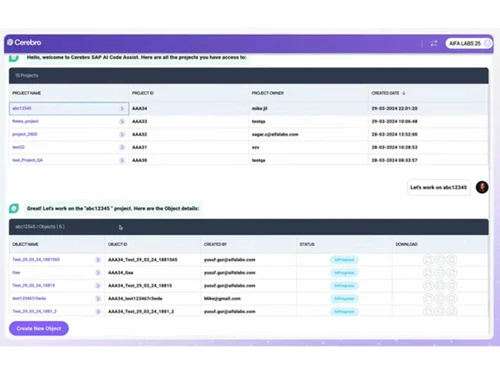500x375 pixels.
Task: Expand the Test_29_03_24_1881565 object chevron
Action: tap(98, 260)
